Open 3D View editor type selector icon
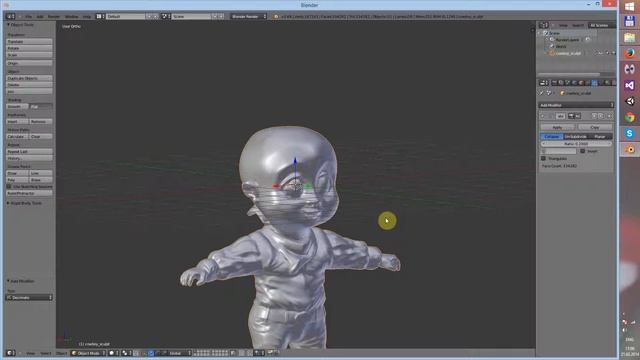The image size is (640, 360). tap(10, 353)
